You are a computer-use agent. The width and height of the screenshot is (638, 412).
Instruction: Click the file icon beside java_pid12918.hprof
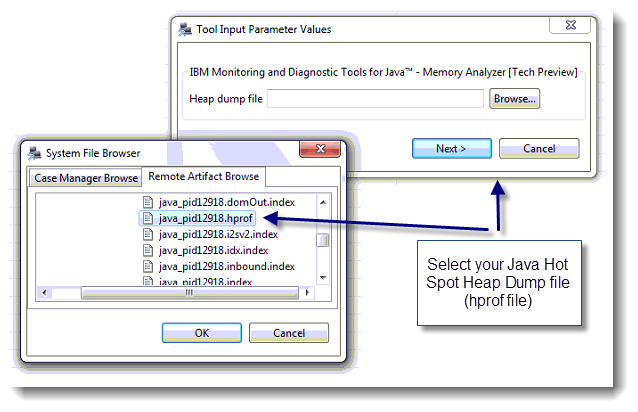click(148, 218)
